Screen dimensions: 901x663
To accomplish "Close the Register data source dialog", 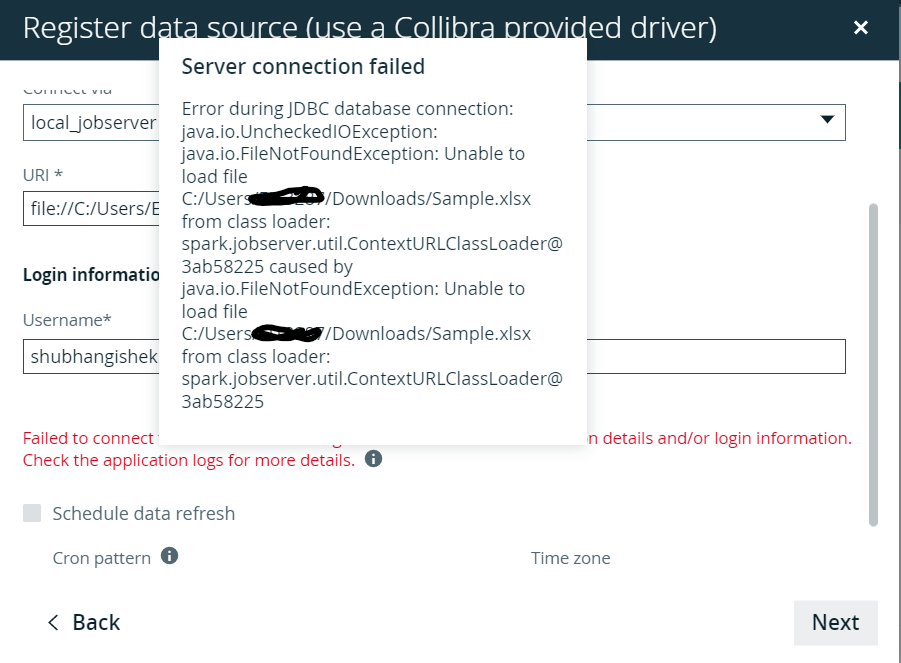I will point(860,28).
